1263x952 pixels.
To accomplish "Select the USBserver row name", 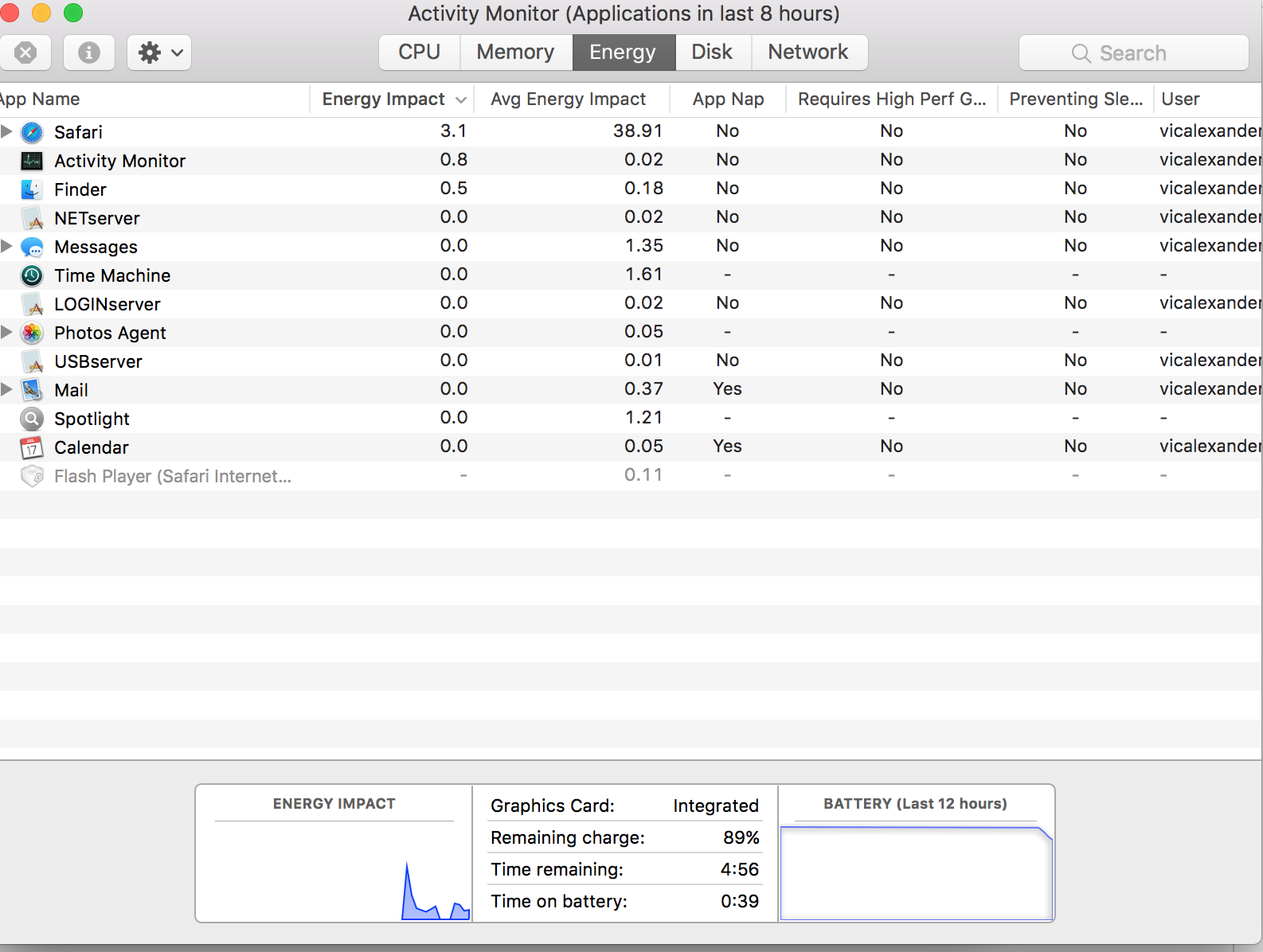I will click(x=98, y=361).
